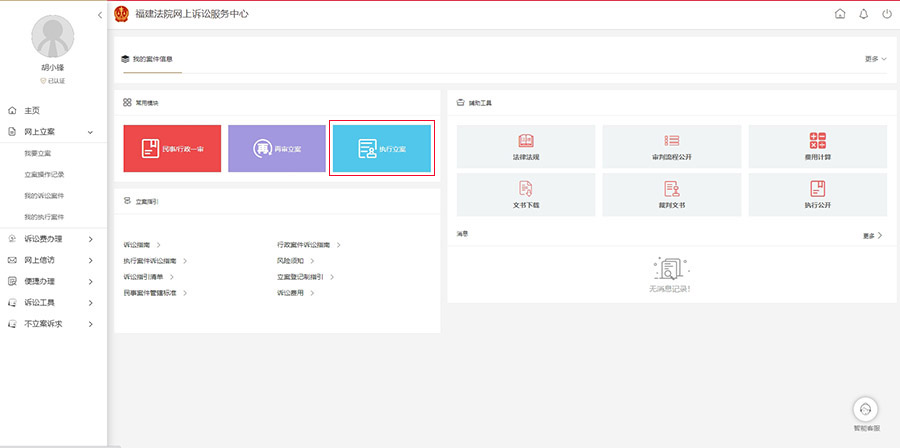Expand the 便捷办理 chevron
The image size is (900, 448).
pyautogui.click(x=91, y=282)
